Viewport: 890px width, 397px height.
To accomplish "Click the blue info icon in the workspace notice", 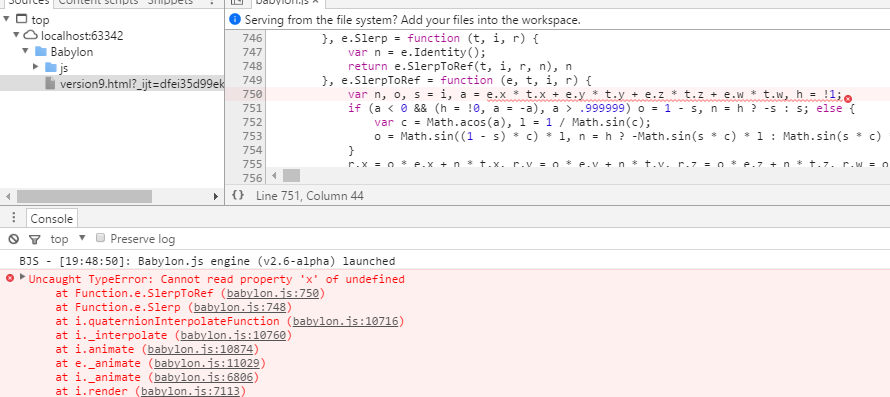I will point(235,20).
